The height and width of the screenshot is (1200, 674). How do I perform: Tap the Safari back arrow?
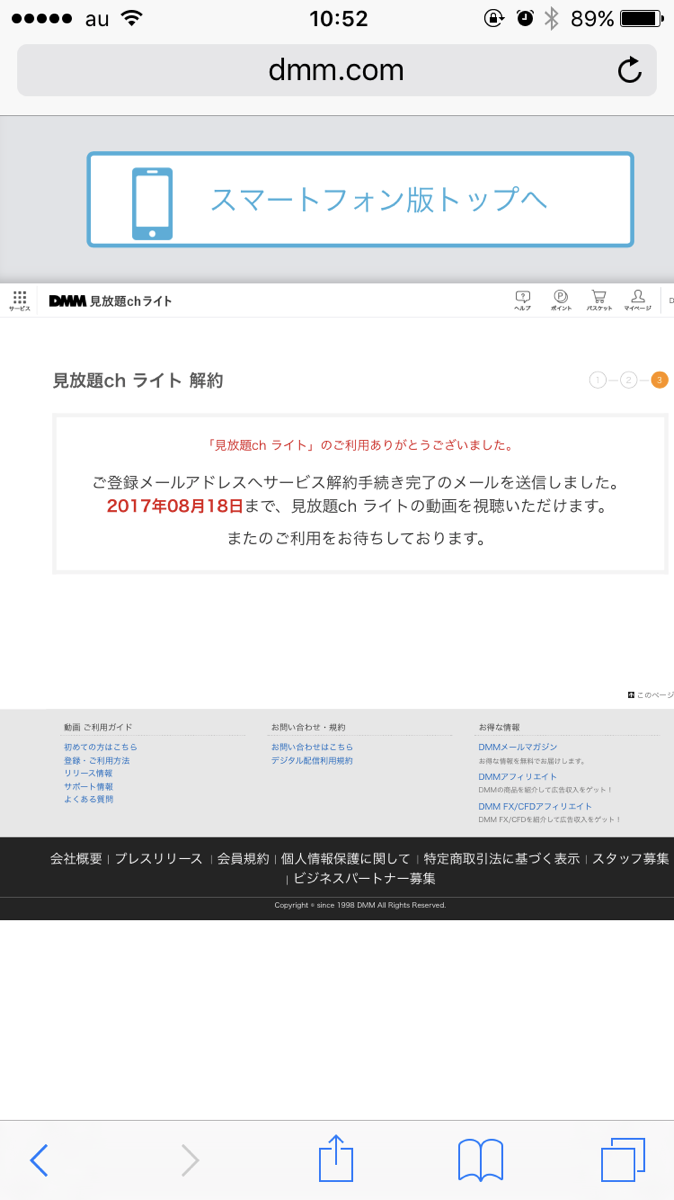pos(39,1160)
